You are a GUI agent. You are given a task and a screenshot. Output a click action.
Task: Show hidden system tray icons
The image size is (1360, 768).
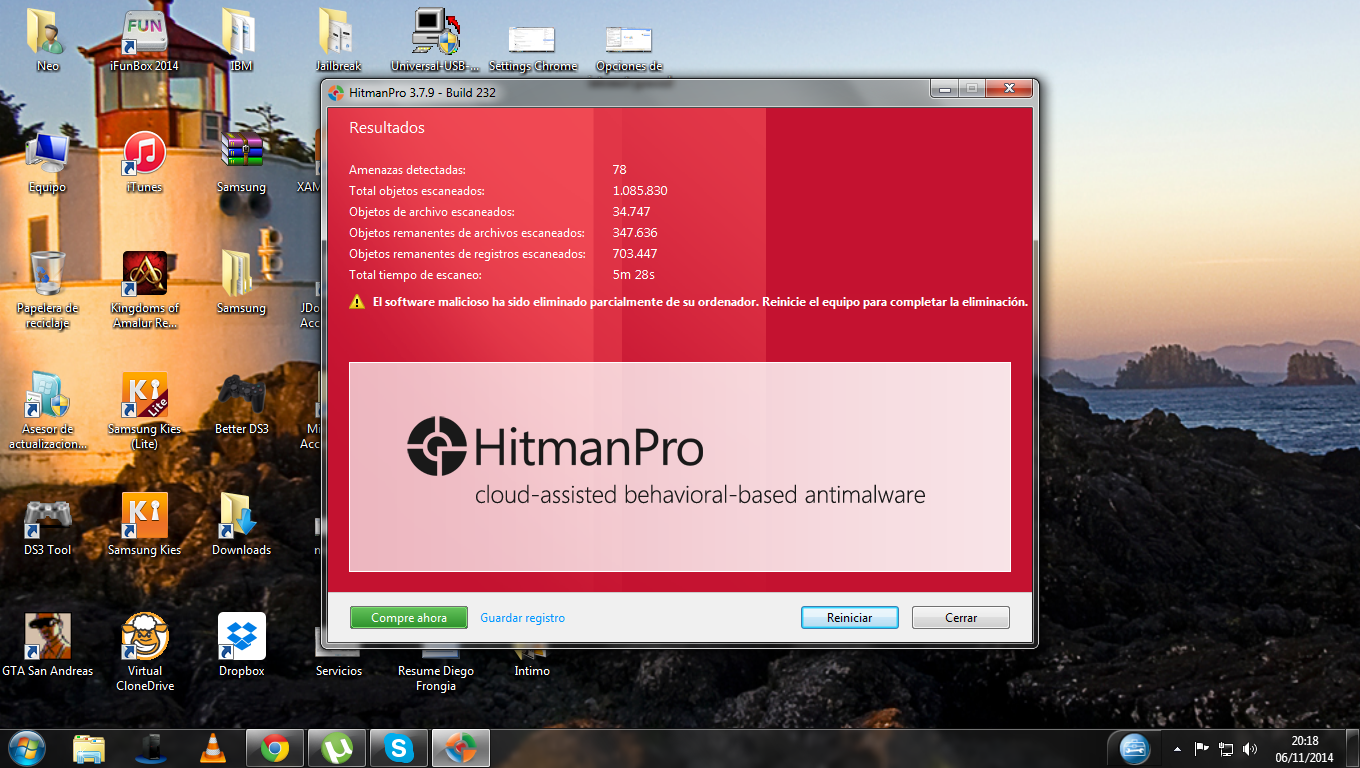(x=1177, y=748)
